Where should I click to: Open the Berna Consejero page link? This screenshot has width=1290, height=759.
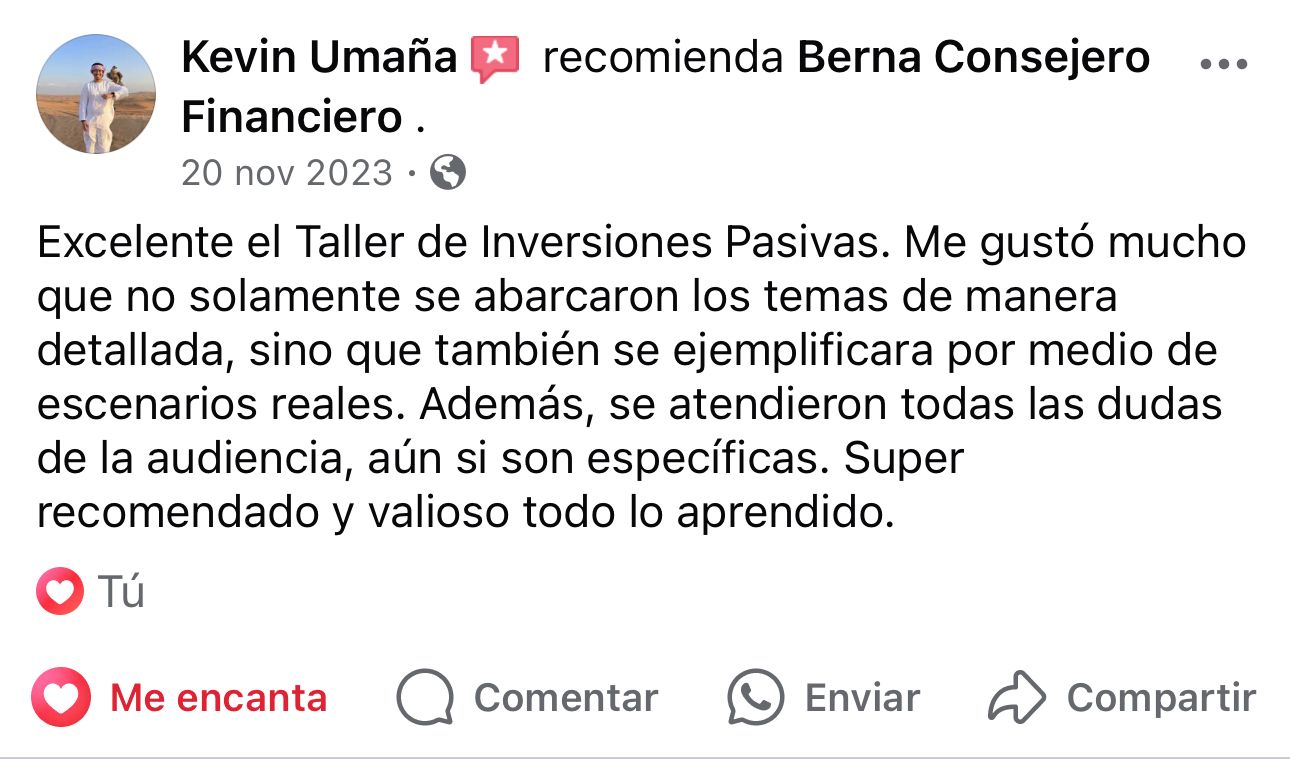972,59
